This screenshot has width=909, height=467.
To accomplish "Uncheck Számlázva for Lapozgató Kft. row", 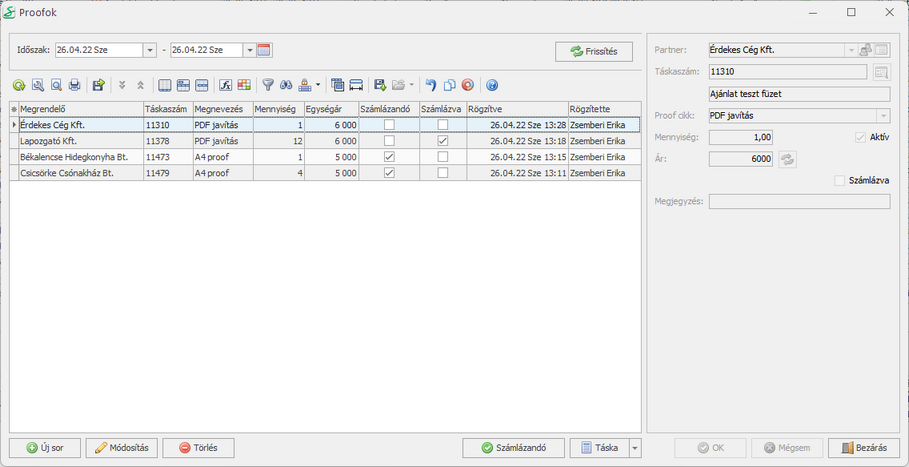I will click(443, 142).
